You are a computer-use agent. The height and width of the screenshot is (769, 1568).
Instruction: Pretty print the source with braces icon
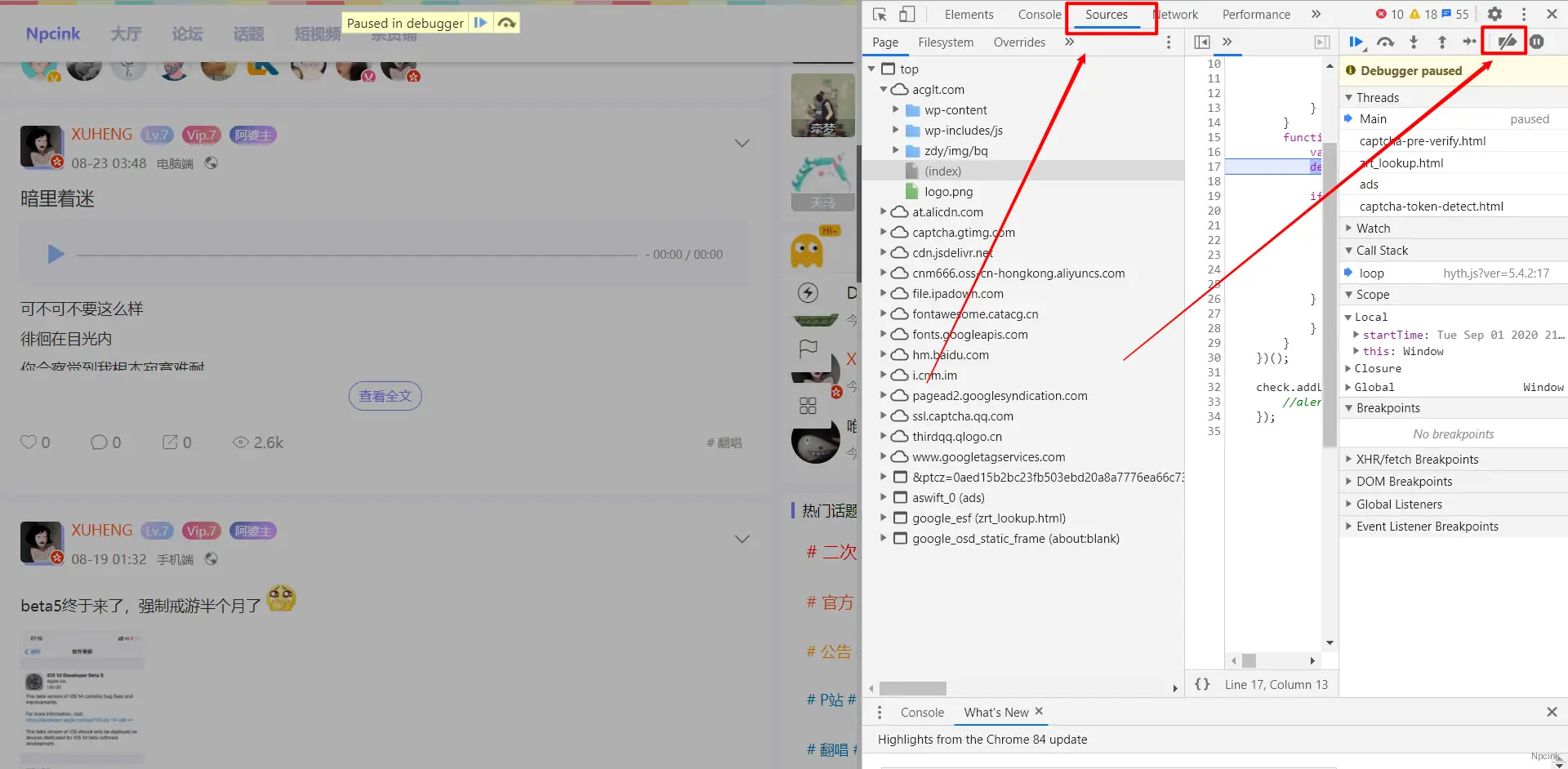click(1202, 685)
